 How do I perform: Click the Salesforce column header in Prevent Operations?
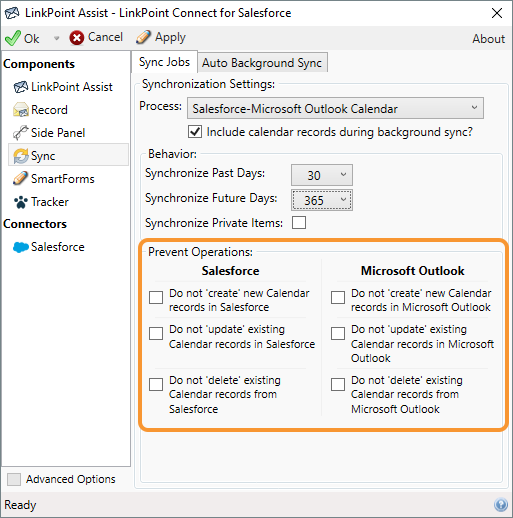tap(230, 271)
